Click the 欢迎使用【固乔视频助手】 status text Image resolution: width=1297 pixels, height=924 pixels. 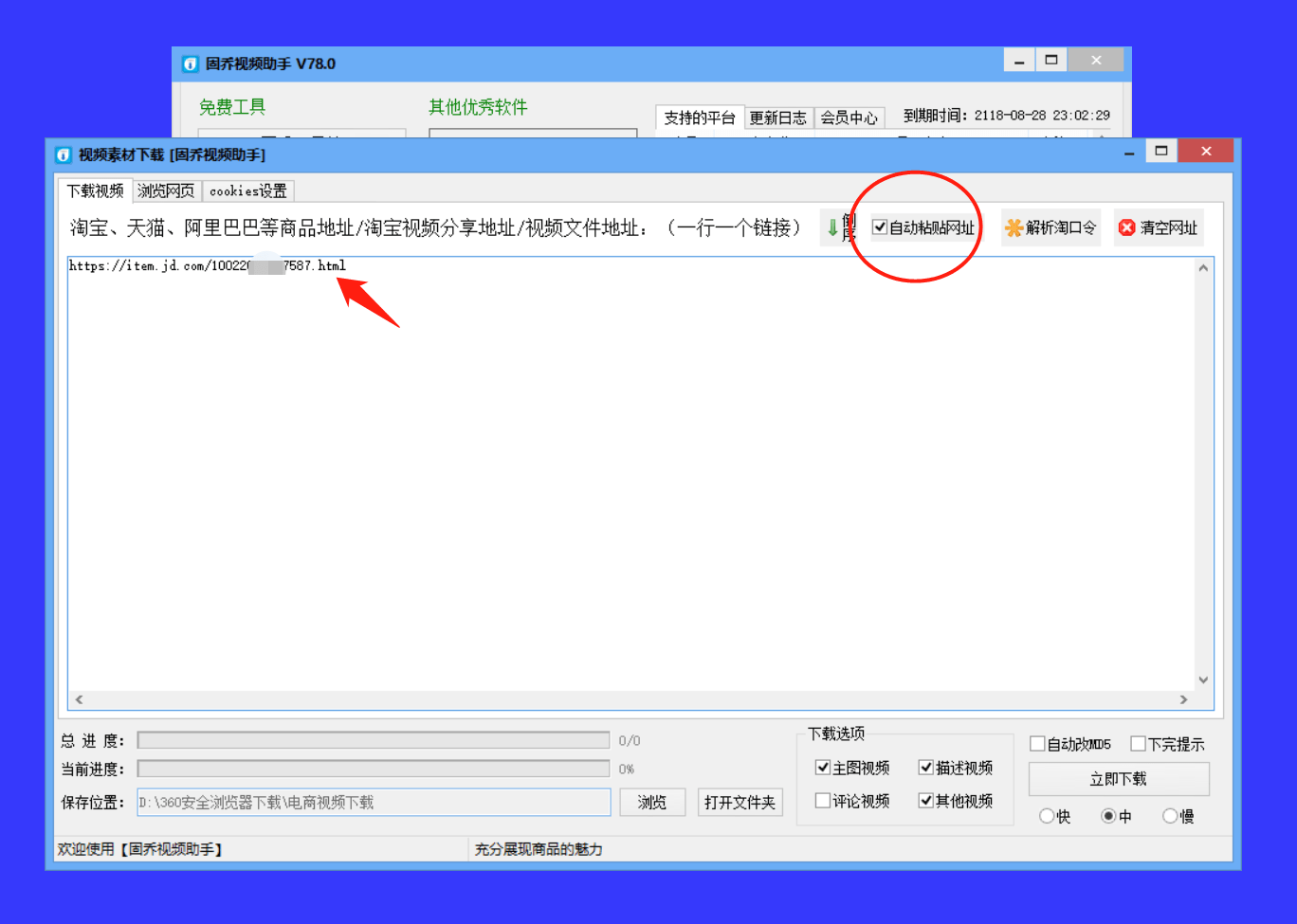tap(139, 849)
